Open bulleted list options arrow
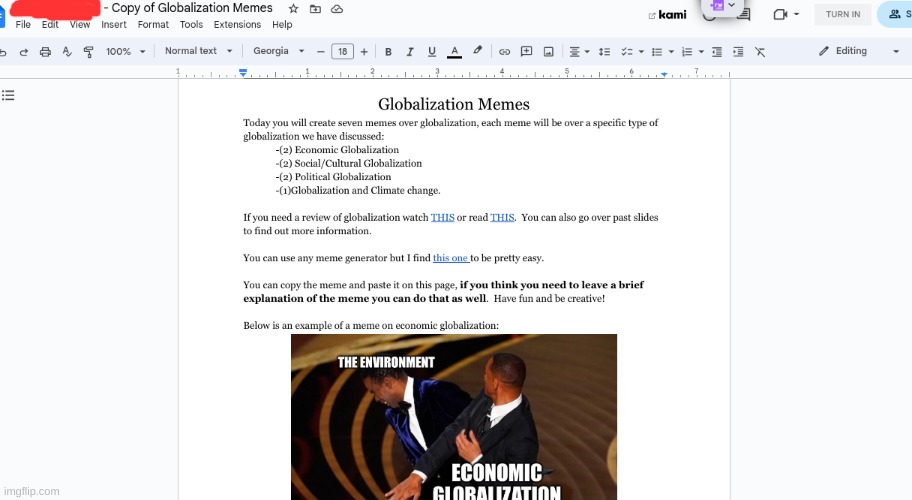912x500 pixels. [x=671, y=52]
